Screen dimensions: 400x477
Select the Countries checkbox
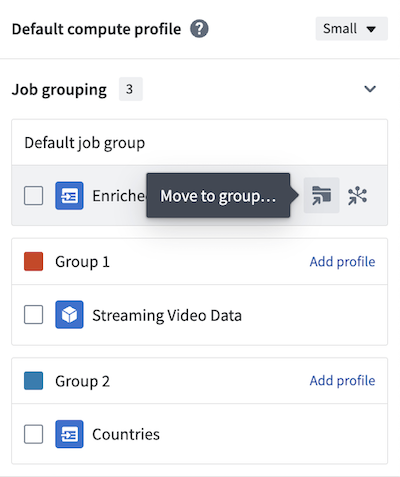pos(33,434)
